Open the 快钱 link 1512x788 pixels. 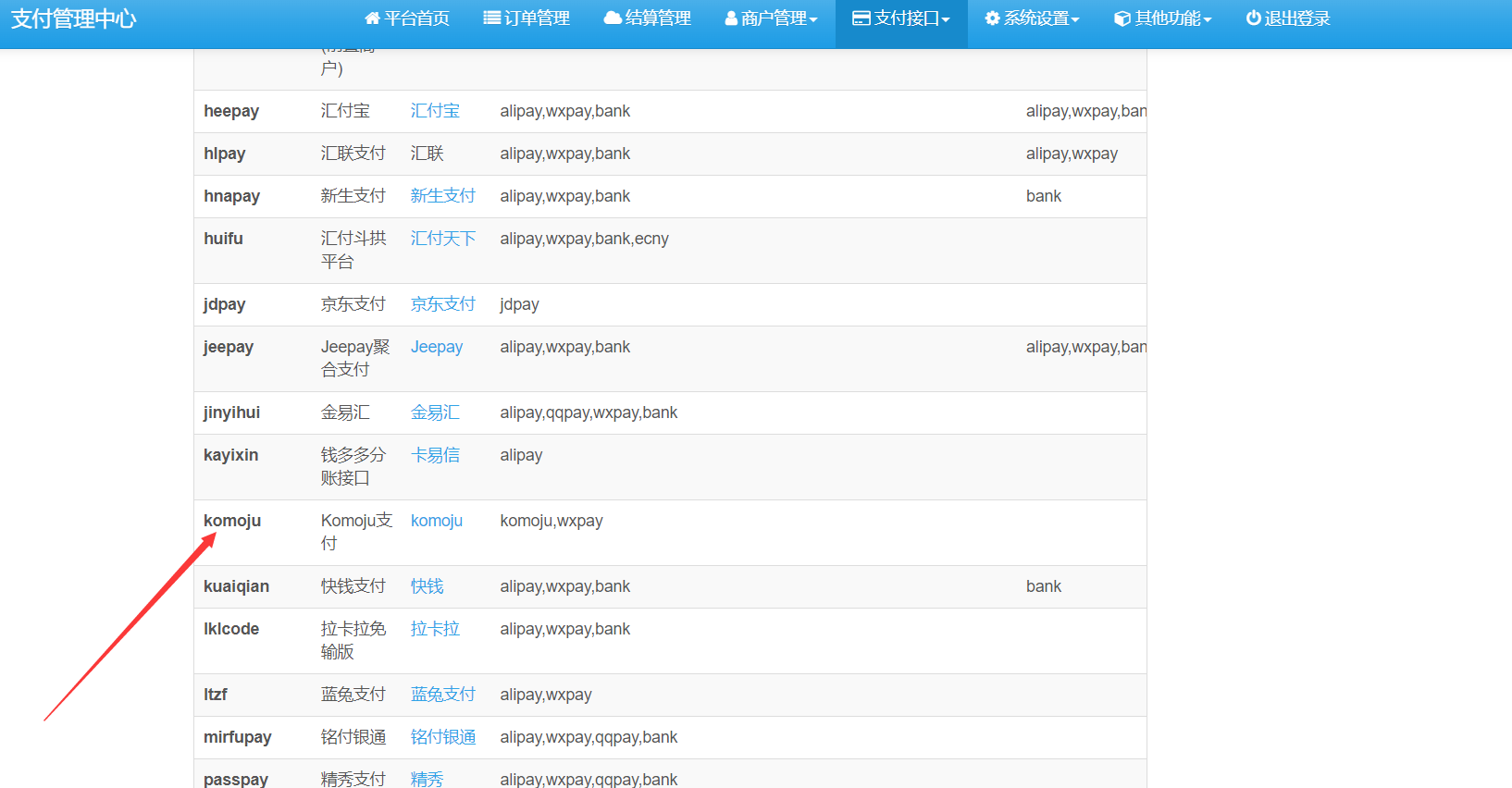click(428, 586)
